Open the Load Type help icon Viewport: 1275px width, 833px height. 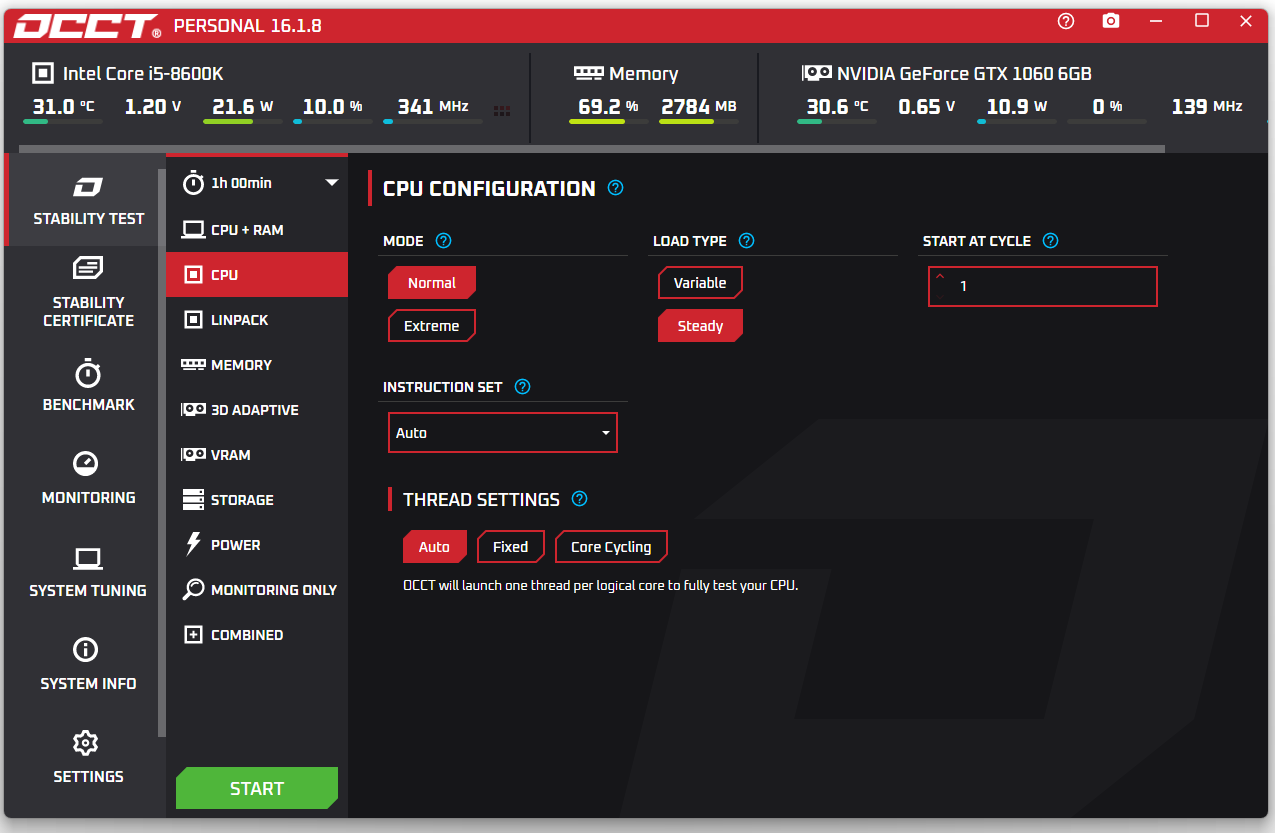click(746, 241)
